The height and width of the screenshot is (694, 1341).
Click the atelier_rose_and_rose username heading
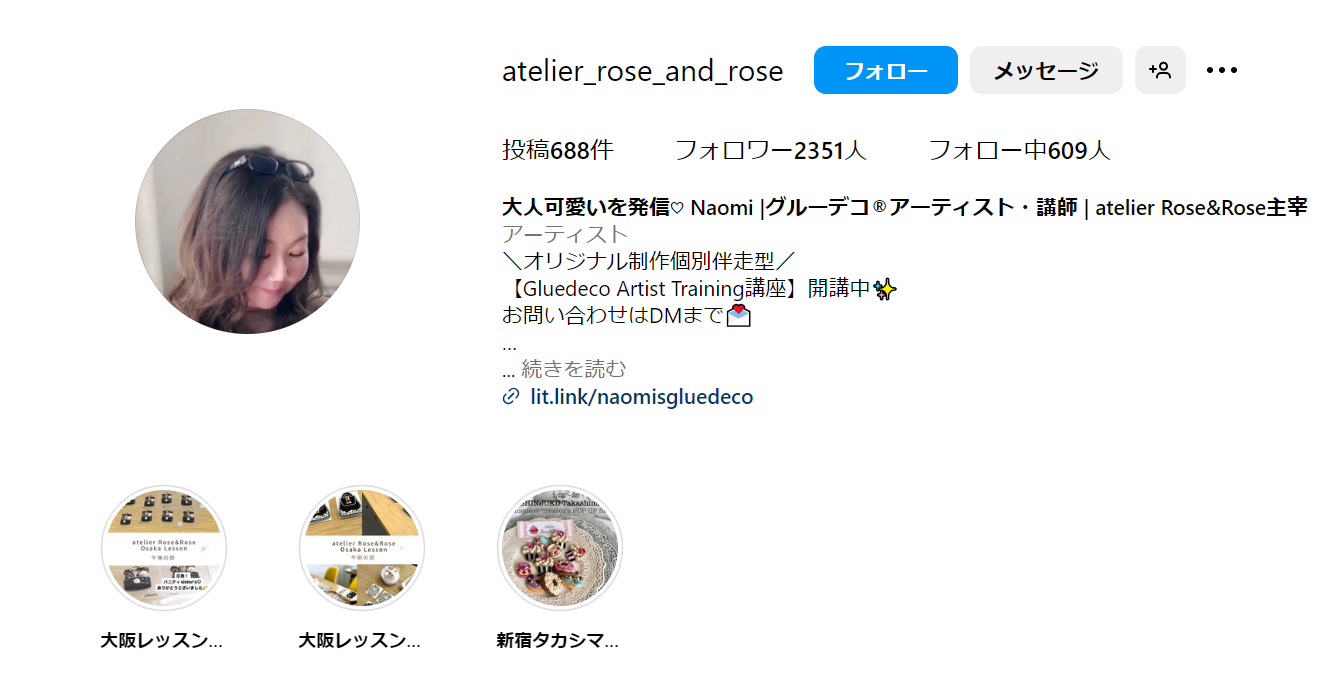click(643, 71)
